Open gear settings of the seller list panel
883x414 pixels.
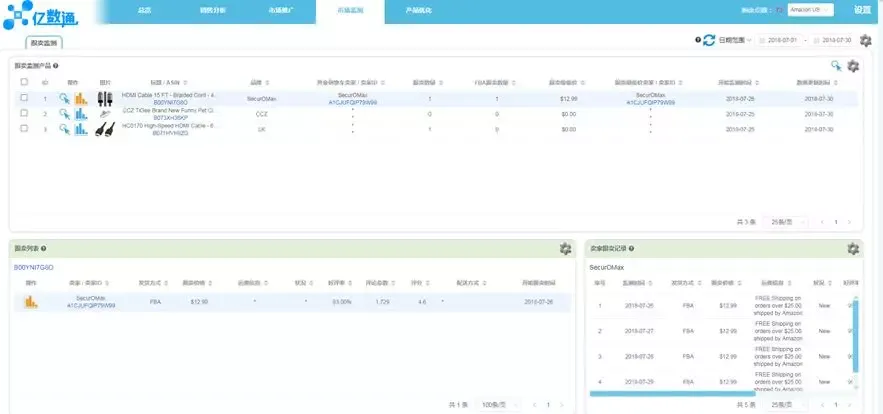point(565,248)
